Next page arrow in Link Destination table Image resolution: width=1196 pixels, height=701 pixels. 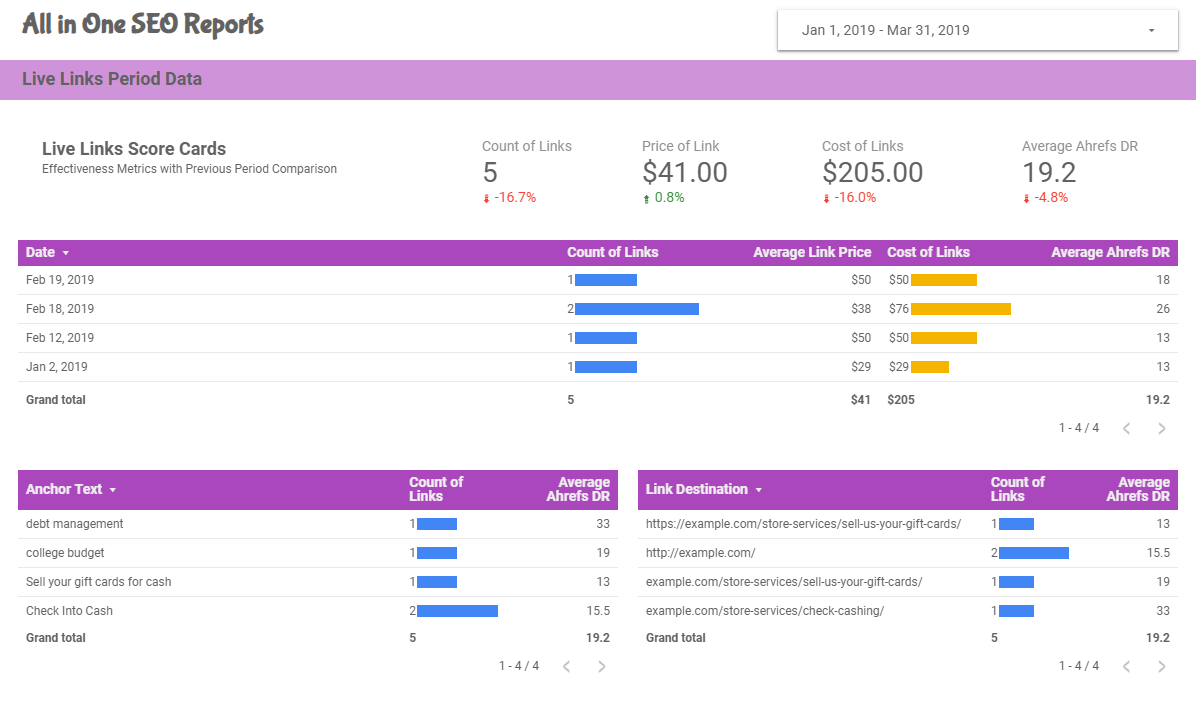[x=1162, y=667]
